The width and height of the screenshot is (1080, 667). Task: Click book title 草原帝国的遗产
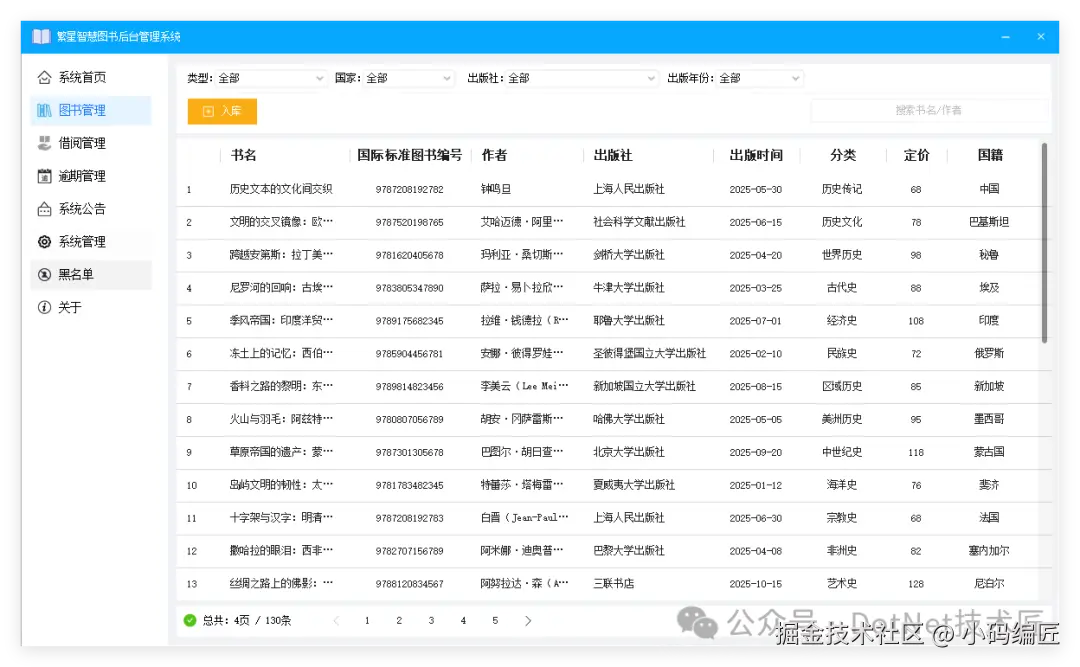[x=281, y=453]
